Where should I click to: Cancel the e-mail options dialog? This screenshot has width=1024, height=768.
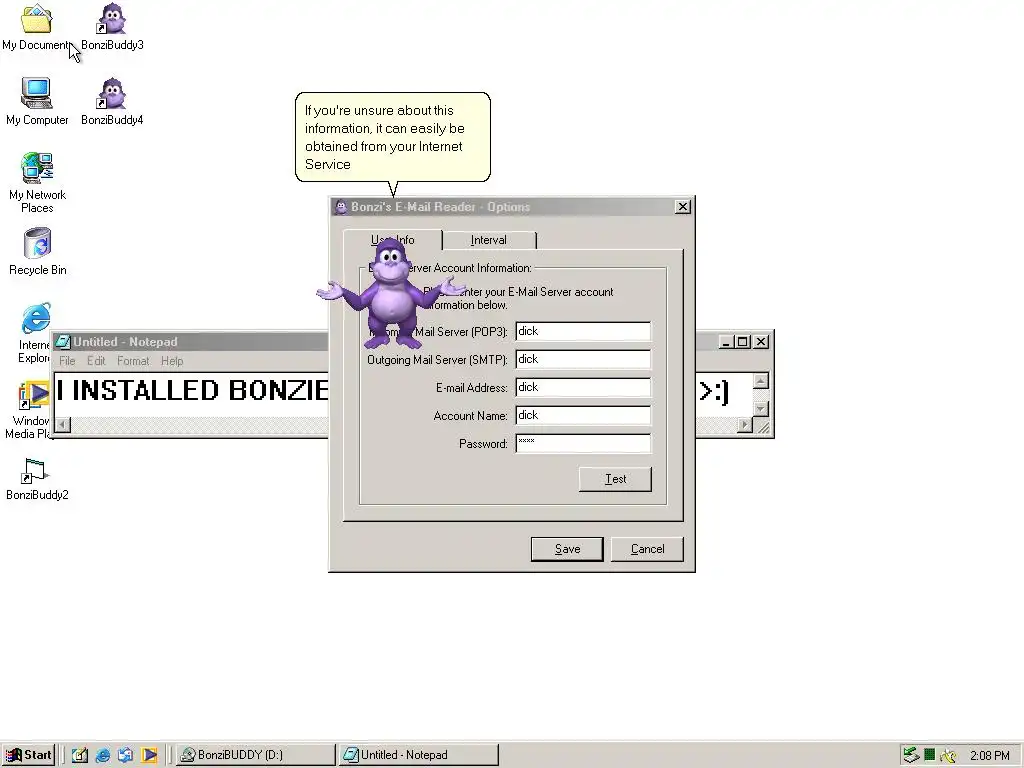[647, 549]
